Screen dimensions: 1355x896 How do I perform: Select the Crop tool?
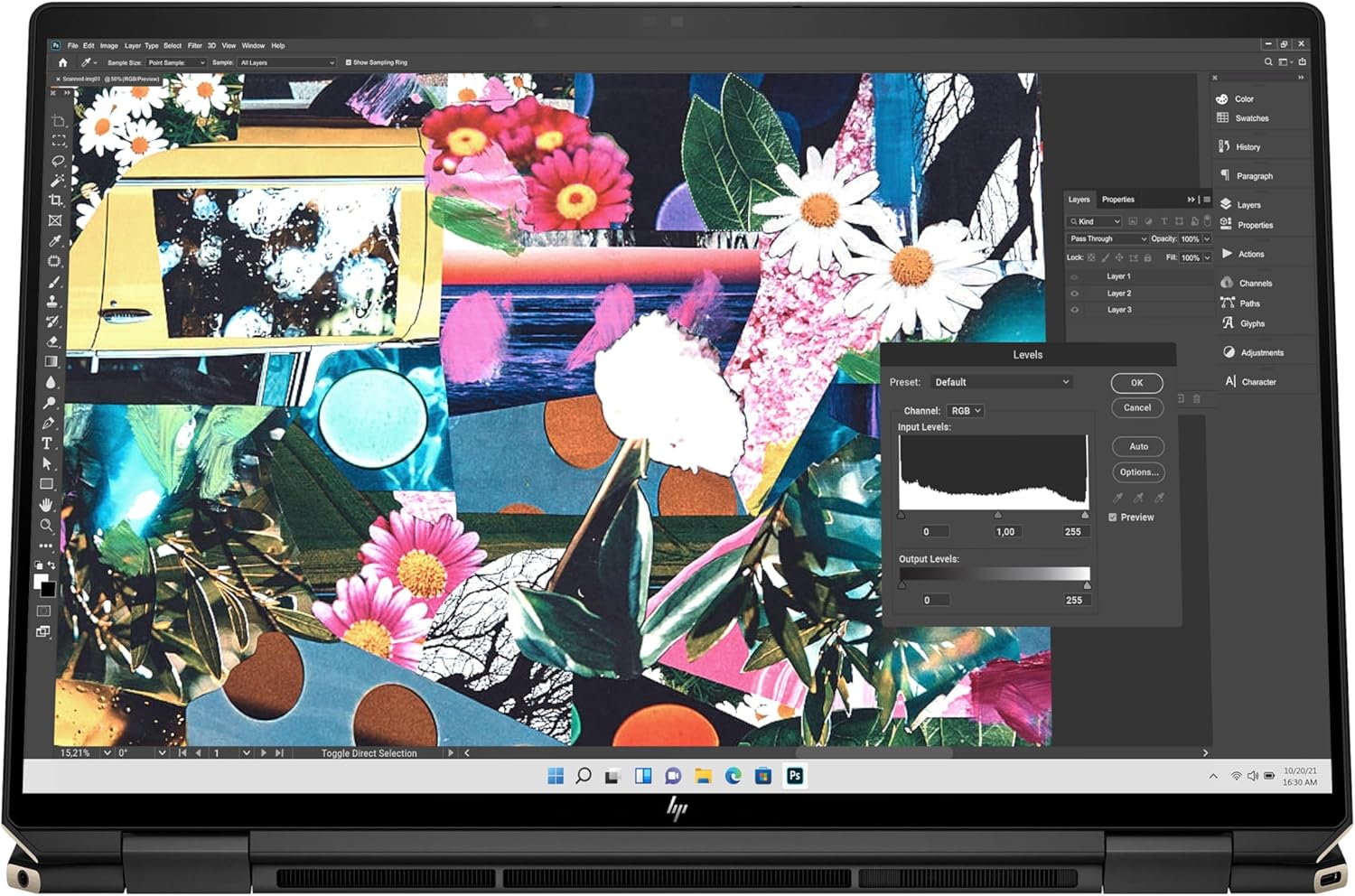tap(56, 200)
